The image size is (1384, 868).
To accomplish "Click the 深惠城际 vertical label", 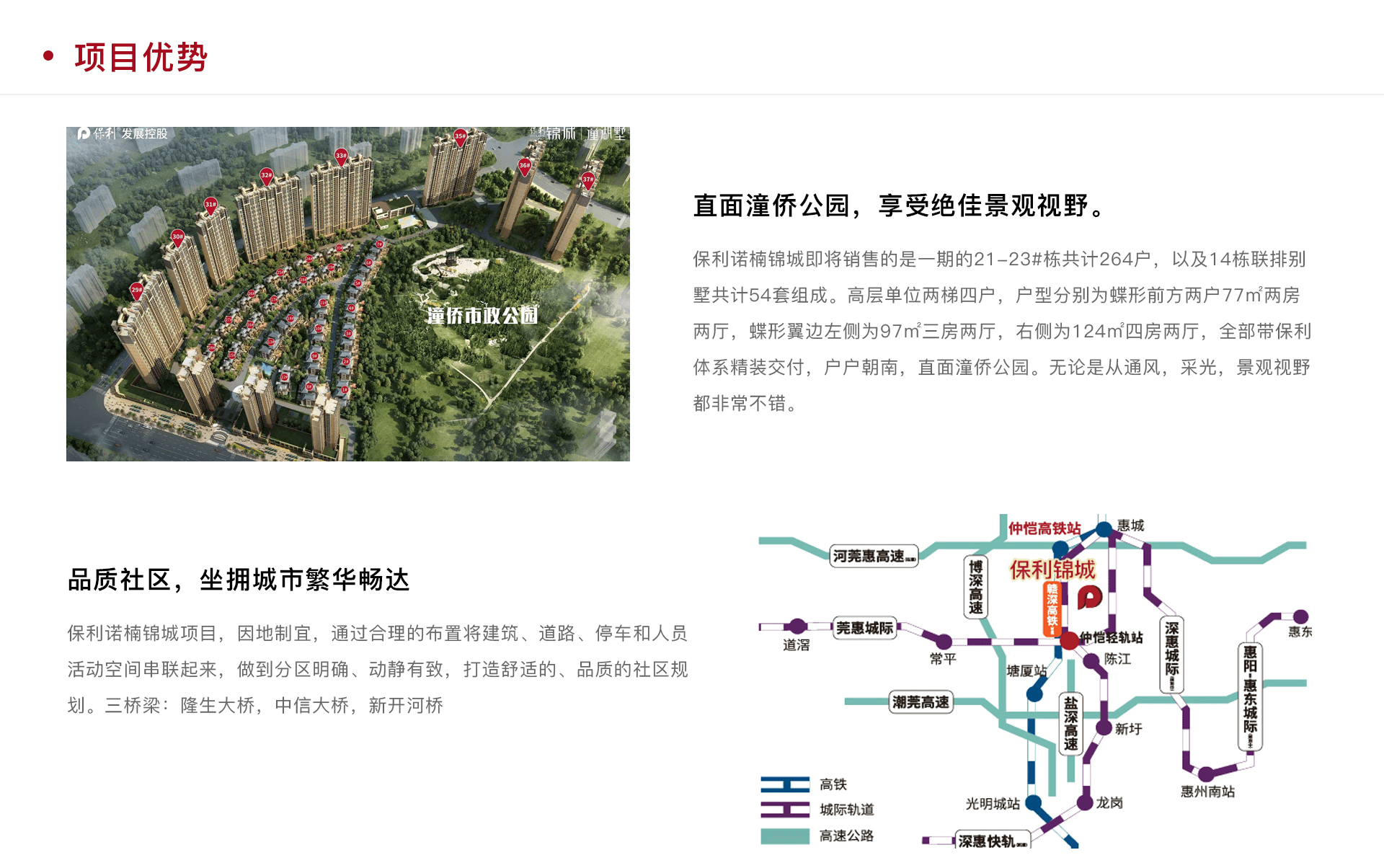I will point(1172,655).
